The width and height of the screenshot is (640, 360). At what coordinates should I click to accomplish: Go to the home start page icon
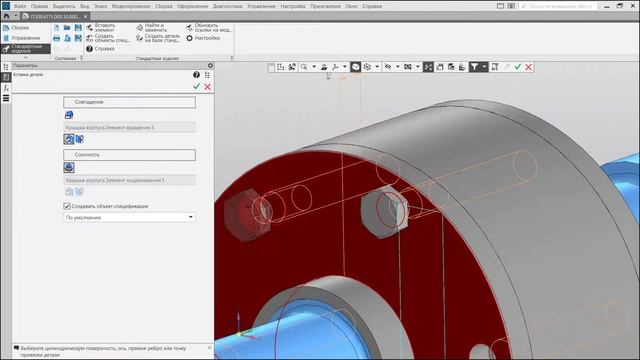(x=6, y=16)
